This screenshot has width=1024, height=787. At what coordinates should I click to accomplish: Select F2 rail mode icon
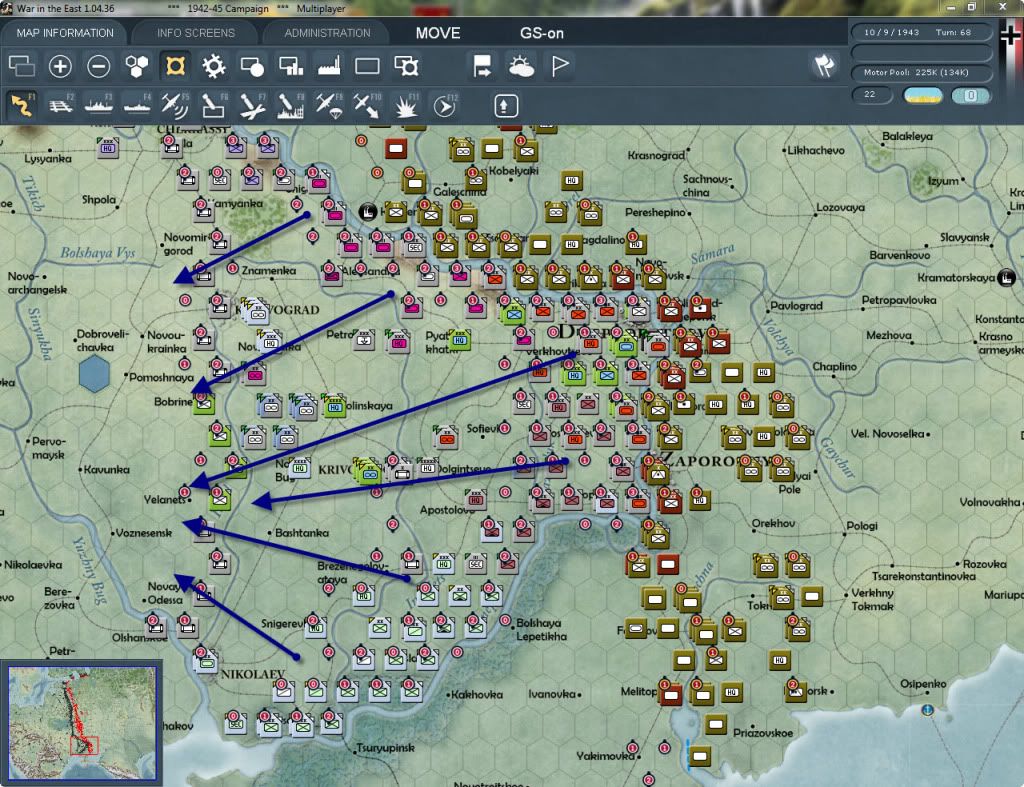[x=61, y=105]
